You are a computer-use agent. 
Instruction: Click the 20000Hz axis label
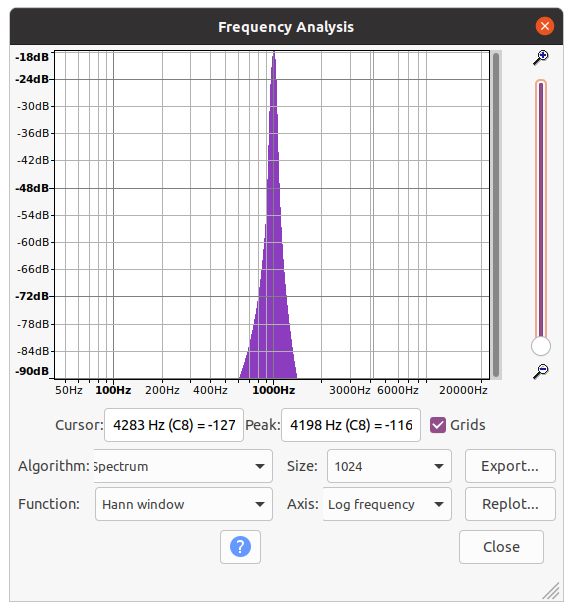[463, 390]
